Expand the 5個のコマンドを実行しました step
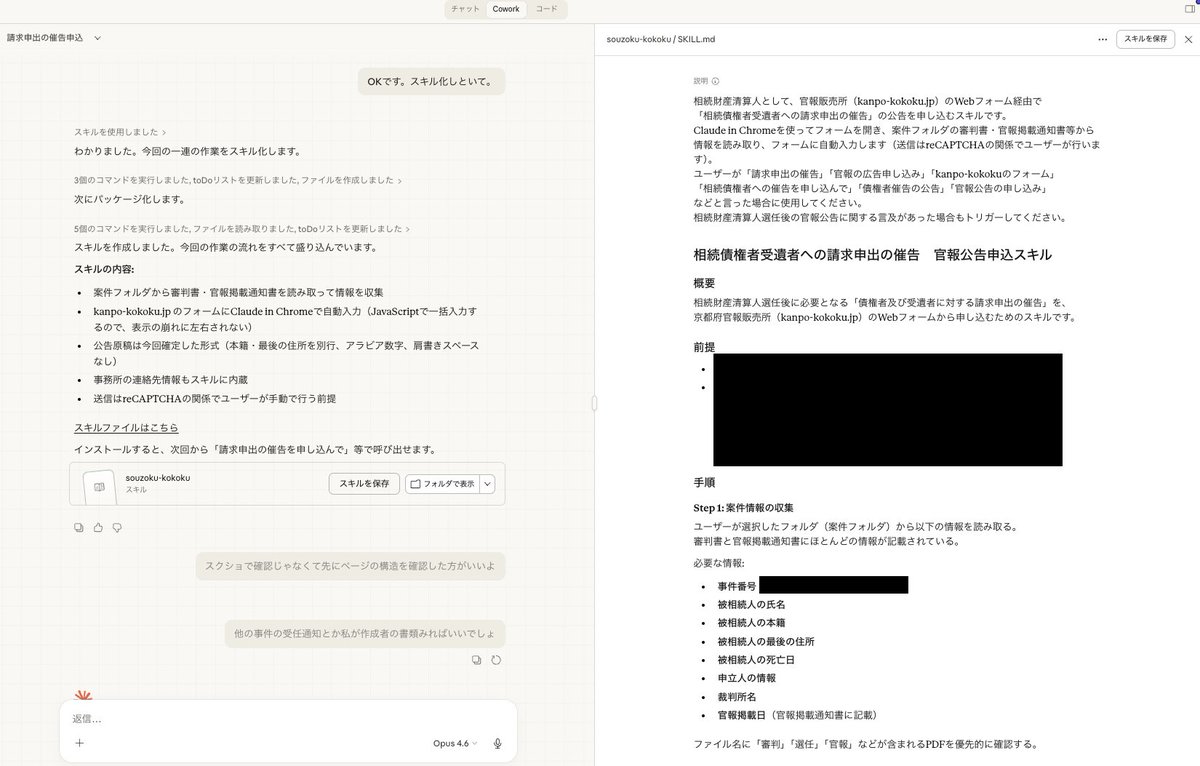The height and width of the screenshot is (766, 1200). [x=242, y=228]
